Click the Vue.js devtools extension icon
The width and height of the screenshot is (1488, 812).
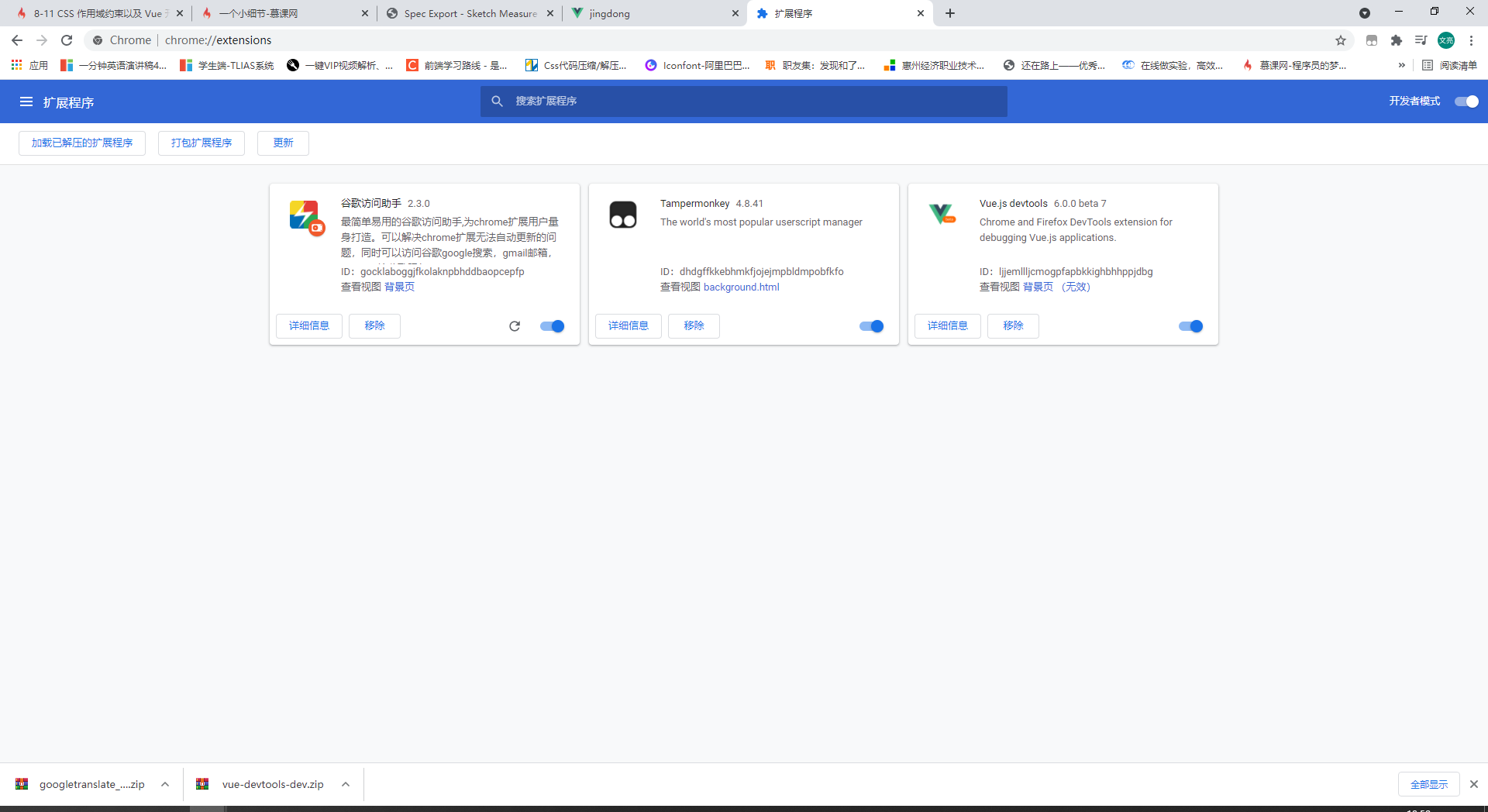942,215
